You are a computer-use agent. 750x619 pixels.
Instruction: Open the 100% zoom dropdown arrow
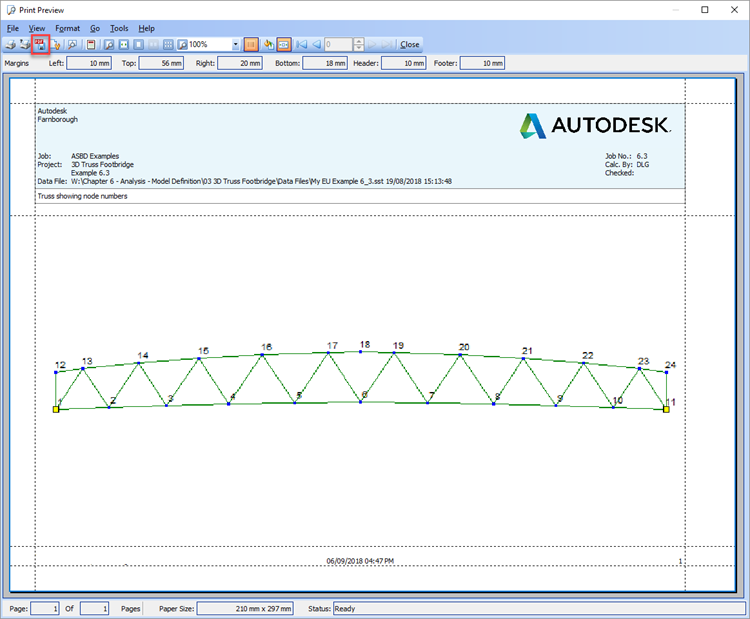tap(236, 44)
